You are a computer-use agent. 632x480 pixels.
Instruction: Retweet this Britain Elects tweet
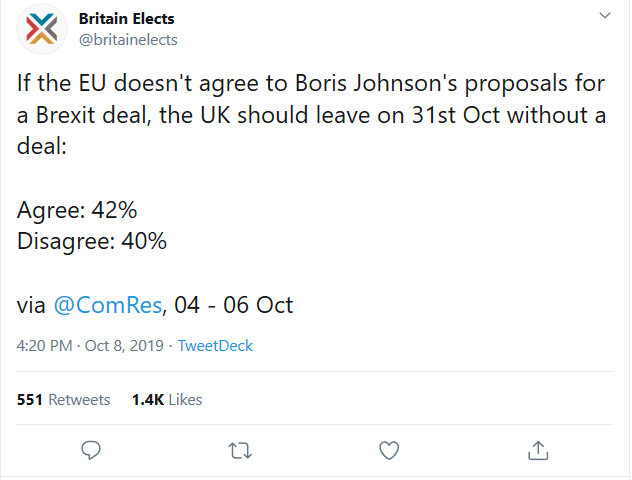tap(240, 451)
